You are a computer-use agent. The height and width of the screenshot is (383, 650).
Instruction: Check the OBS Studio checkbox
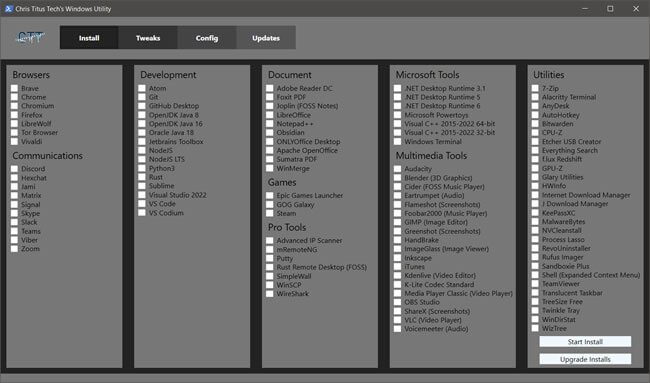click(398, 302)
